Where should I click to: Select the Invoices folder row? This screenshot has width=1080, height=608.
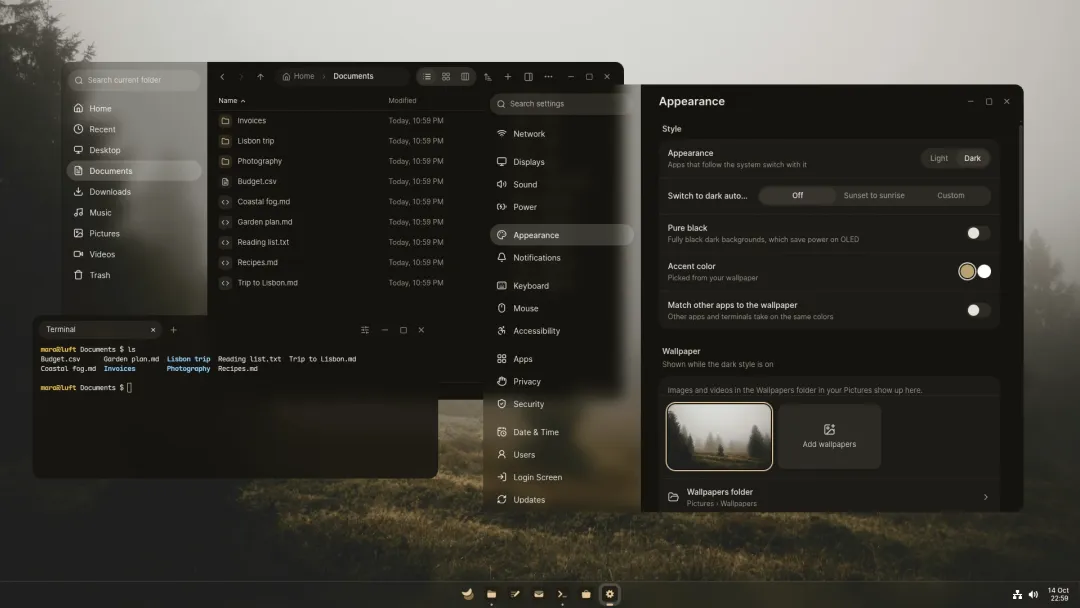tap(348, 120)
